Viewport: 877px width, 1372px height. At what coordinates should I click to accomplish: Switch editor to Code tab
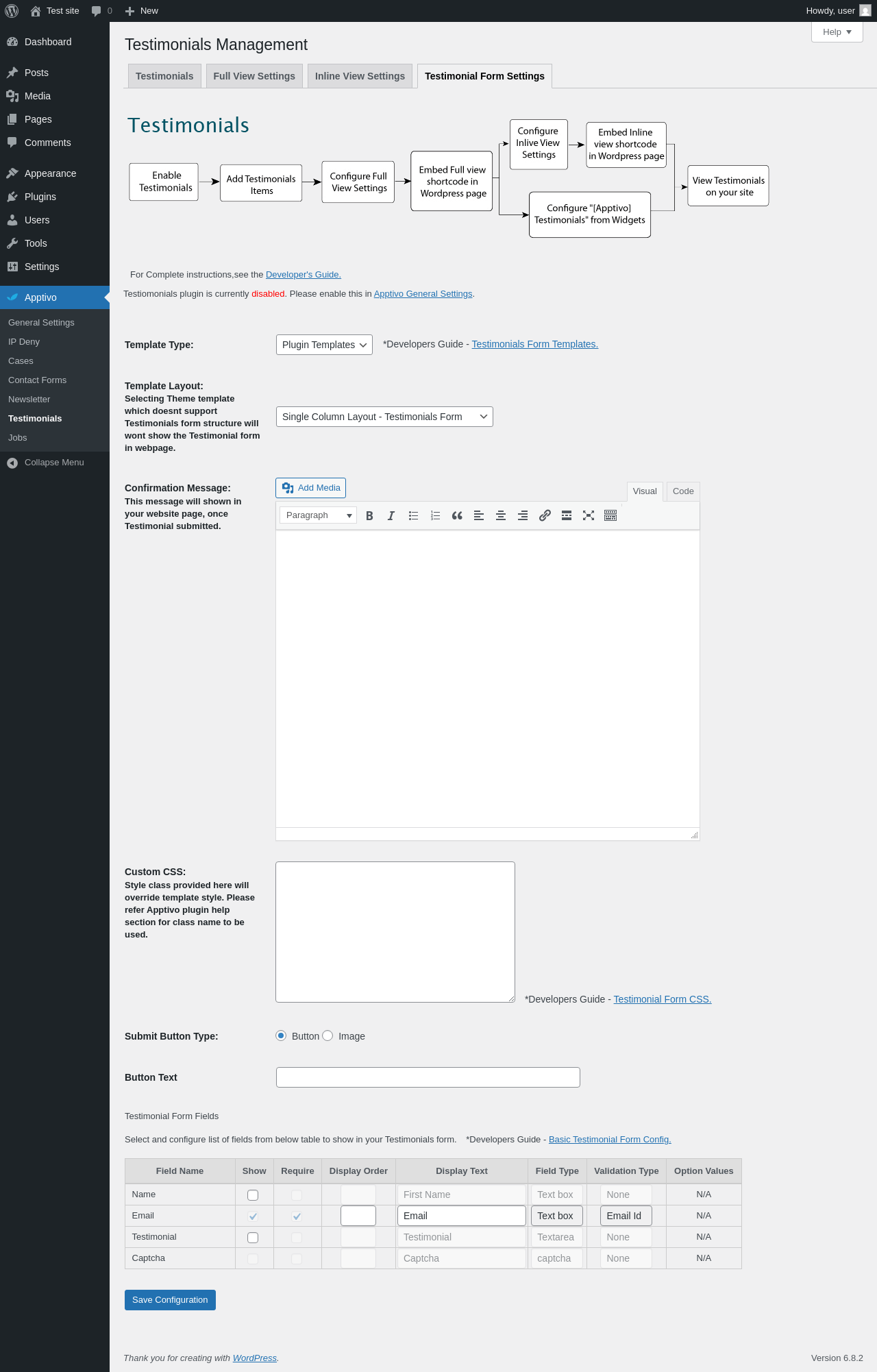[683, 491]
